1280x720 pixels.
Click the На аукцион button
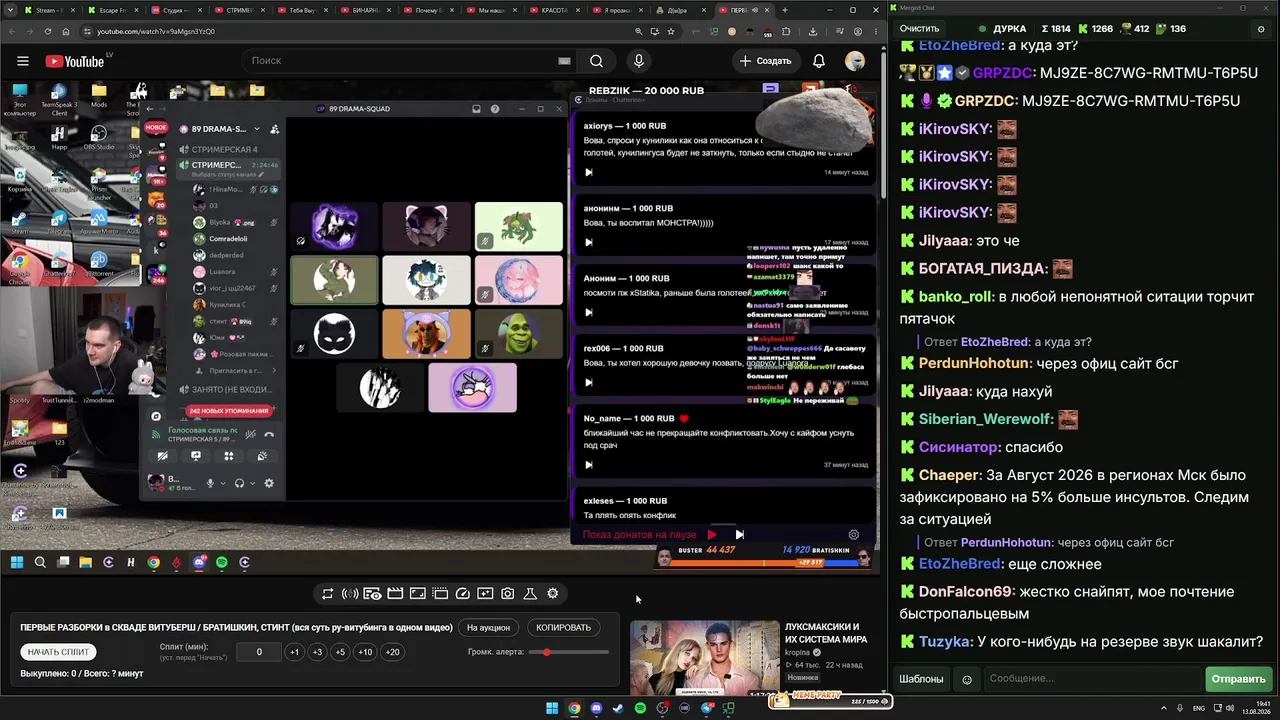pos(488,628)
